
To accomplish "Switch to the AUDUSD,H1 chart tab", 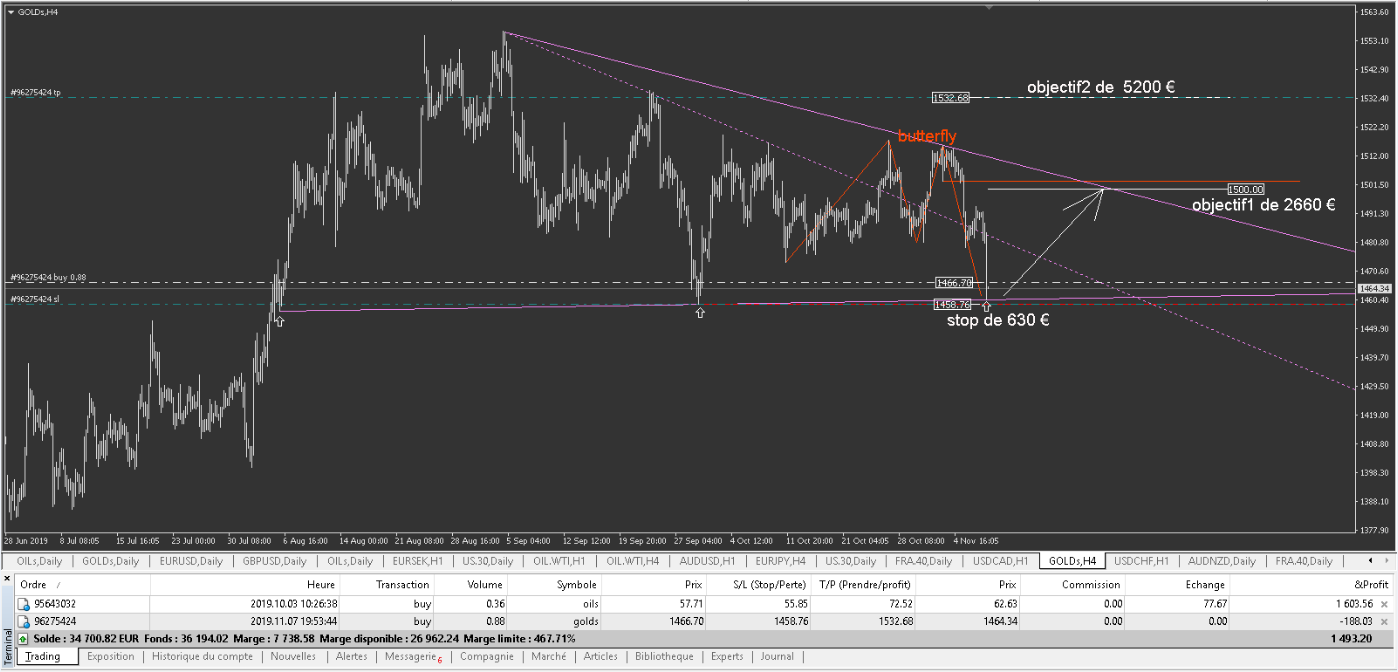I will tap(708, 561).
